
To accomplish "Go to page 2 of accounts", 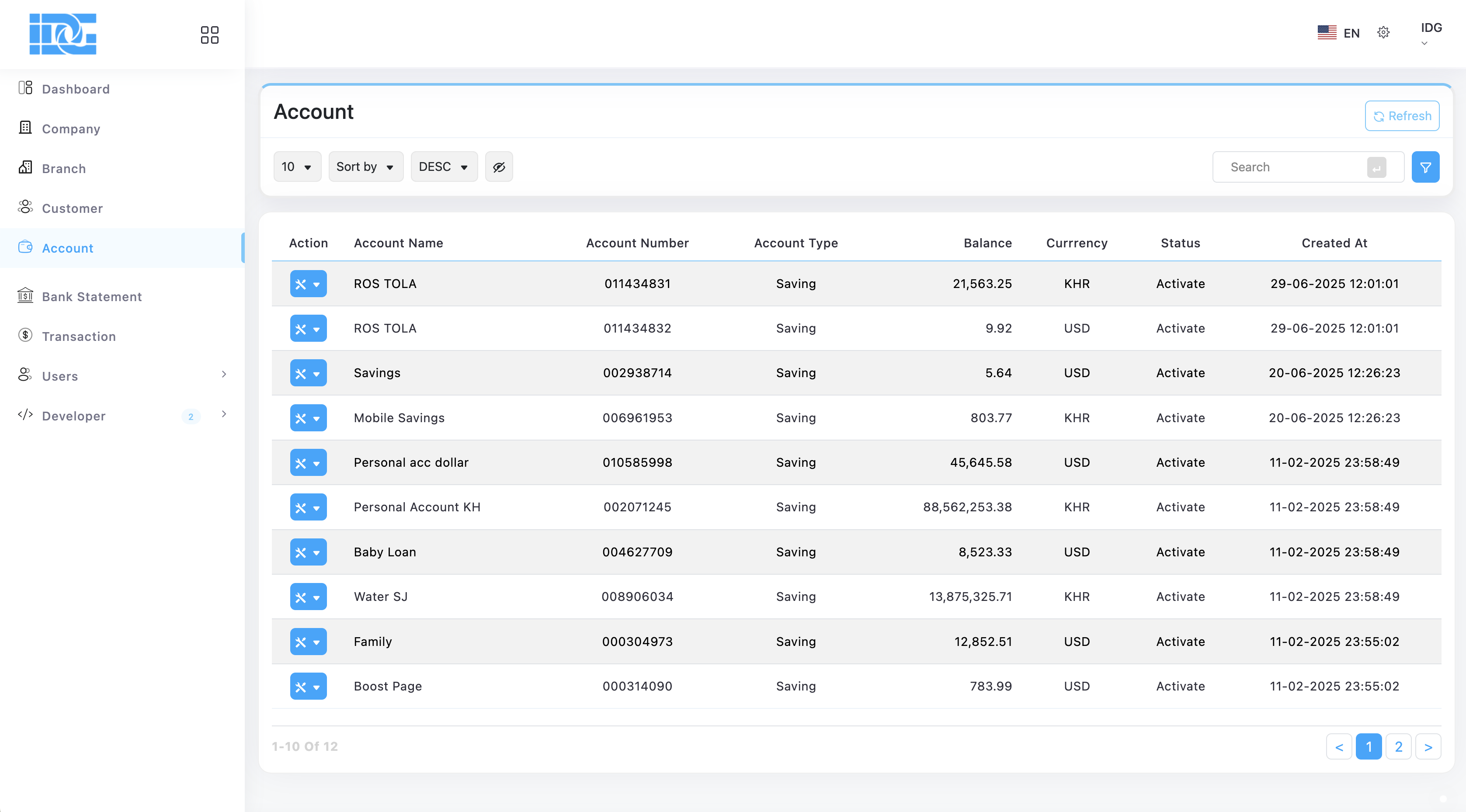I will coord(1398,746).
